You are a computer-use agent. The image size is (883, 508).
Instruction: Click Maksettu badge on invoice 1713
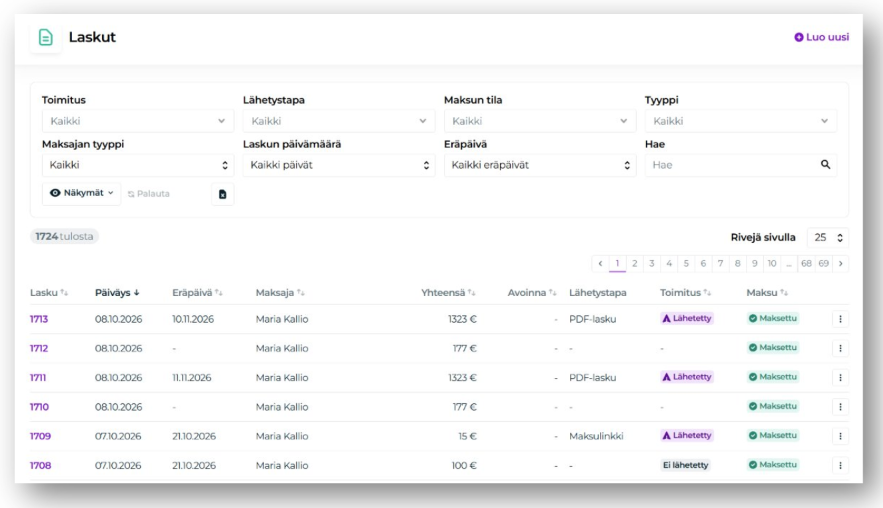773,319
